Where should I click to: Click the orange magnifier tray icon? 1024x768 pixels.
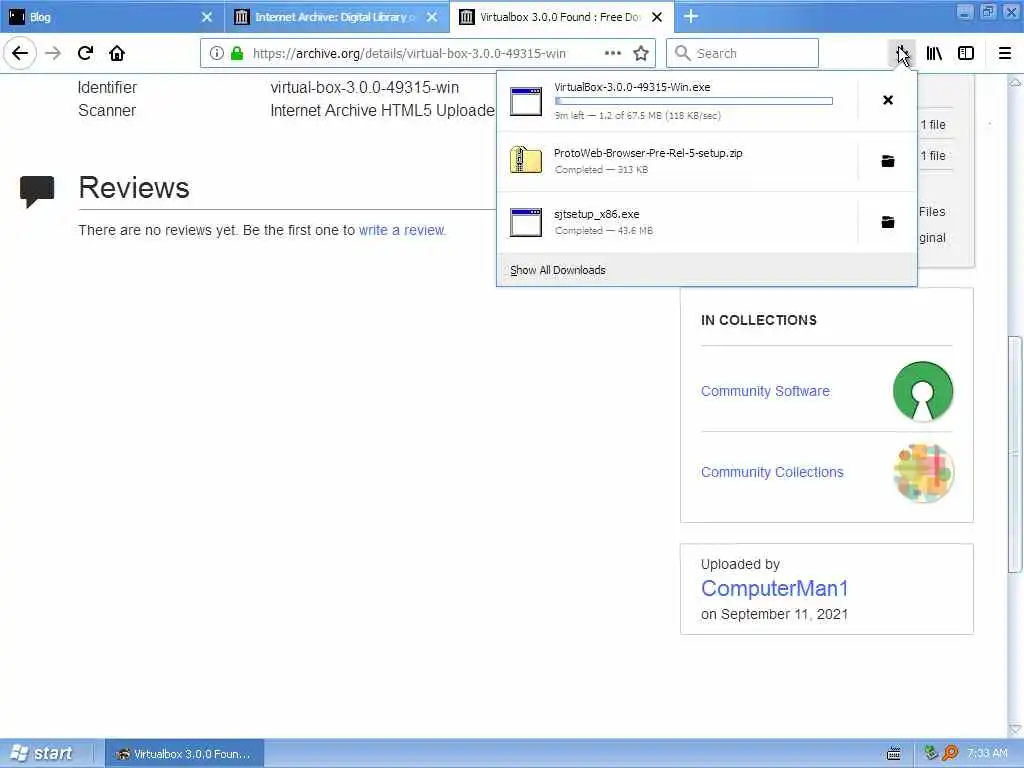950,753
